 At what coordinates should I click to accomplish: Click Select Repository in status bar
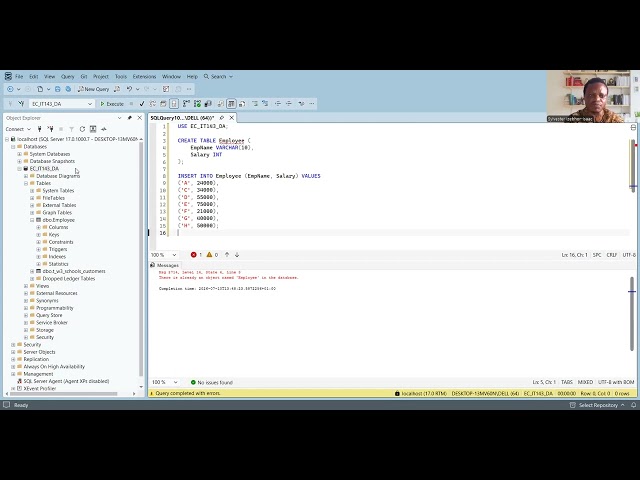click(598, 405)
